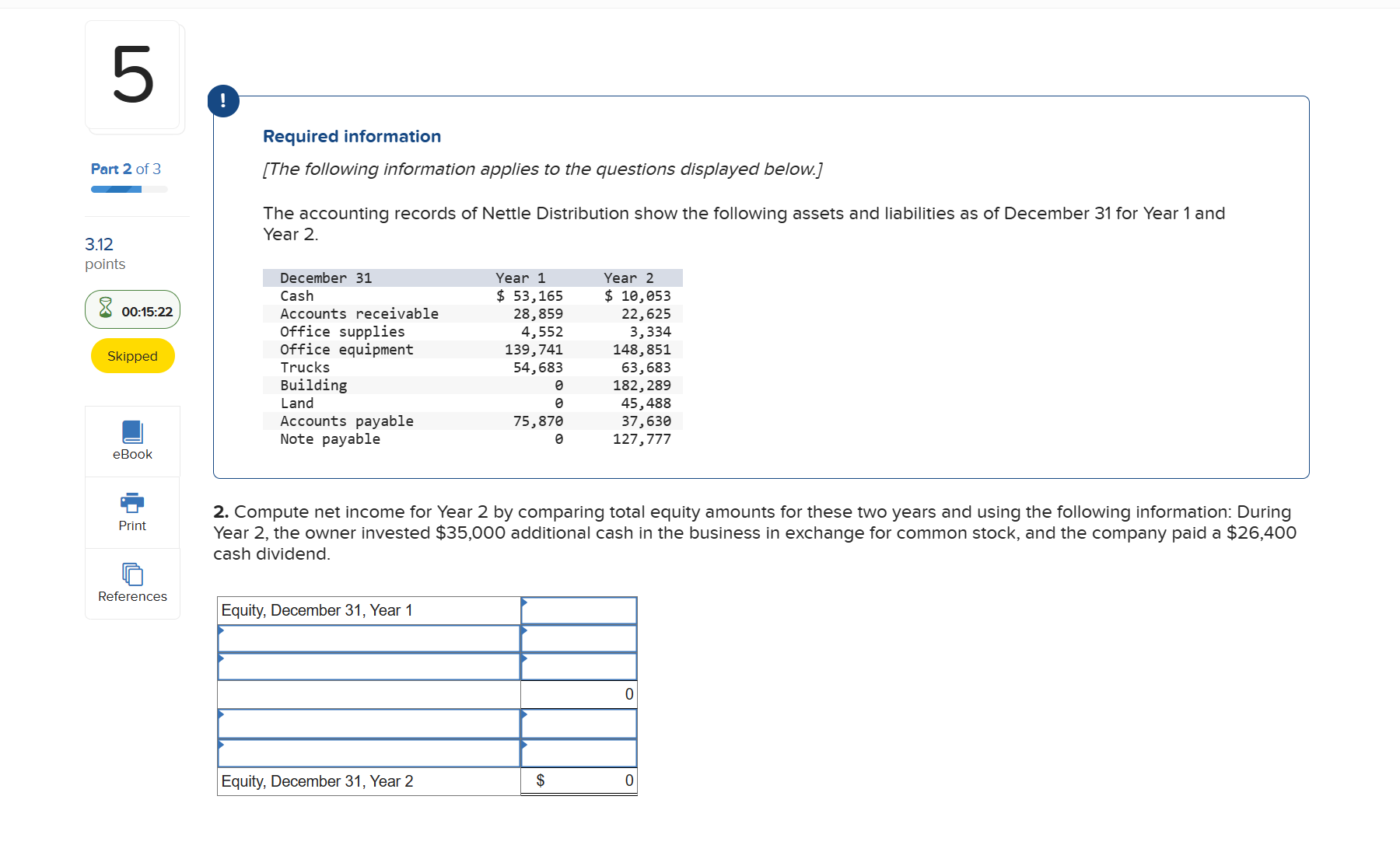Open first label dropdown below Equity Year 1
This screenshot has width=1400, height=845.
(x=369, y=639)
